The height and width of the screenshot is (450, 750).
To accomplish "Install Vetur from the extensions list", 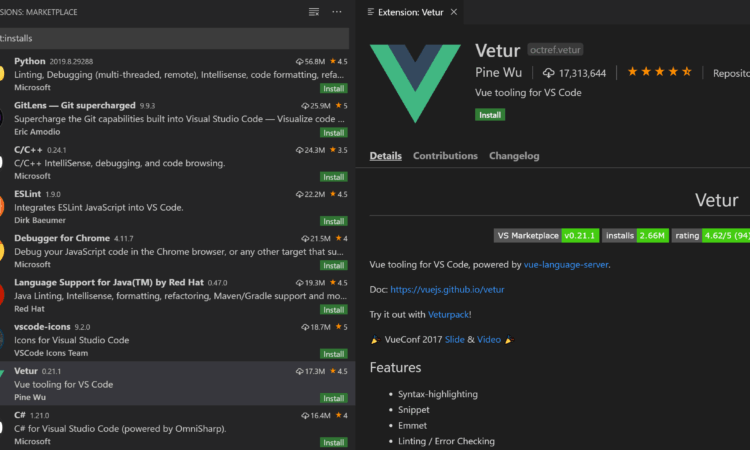I will click(333, 398).
